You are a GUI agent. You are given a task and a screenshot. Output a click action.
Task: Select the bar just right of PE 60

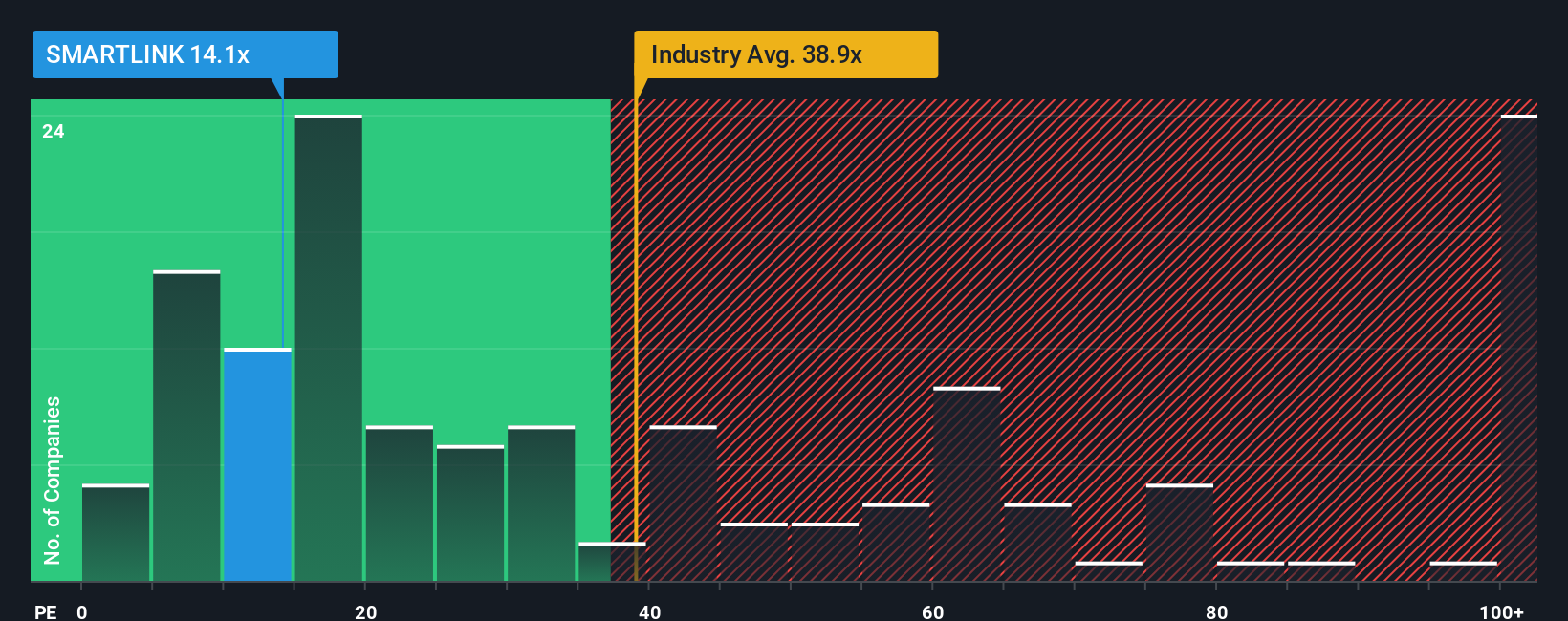[967, 484]
